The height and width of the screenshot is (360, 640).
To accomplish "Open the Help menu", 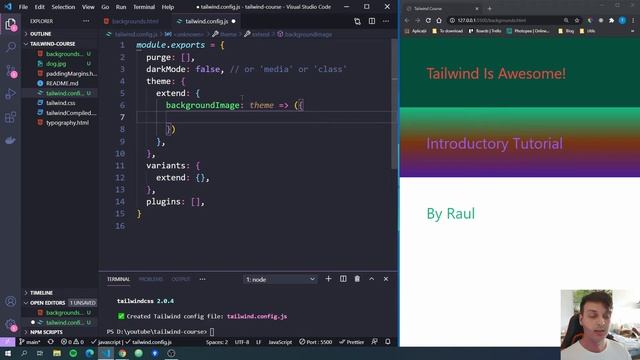I will (168, 7).
